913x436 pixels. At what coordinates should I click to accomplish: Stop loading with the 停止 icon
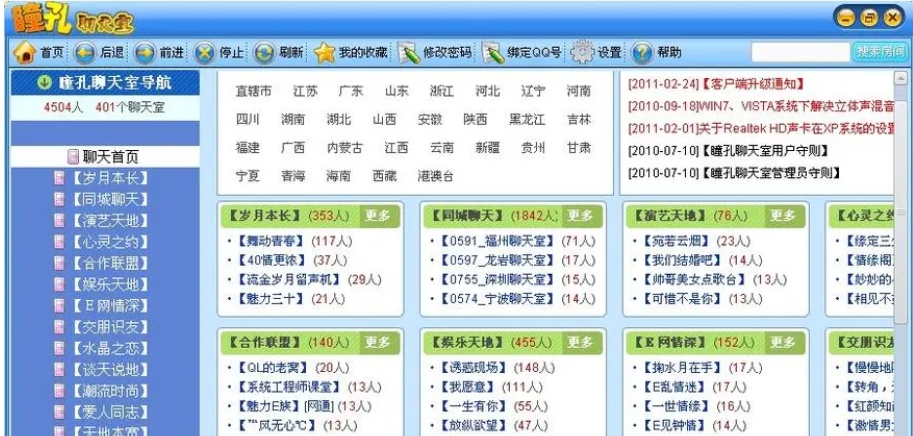click(x=204, y=53)
